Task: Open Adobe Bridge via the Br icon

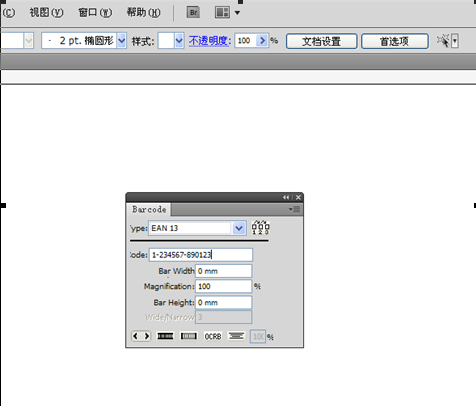Action: point(193,13)
